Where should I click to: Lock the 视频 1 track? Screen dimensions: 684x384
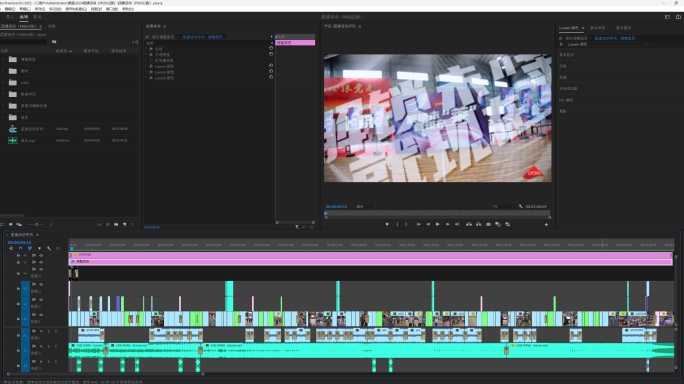tap(18, 319)
